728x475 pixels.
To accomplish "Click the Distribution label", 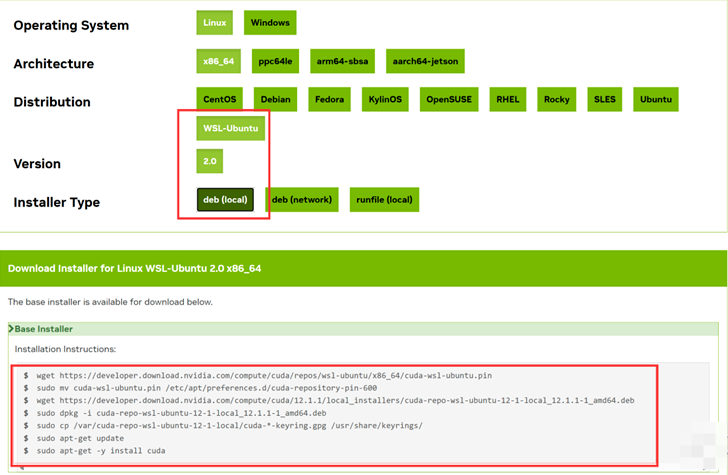I will click(x=52, y=102).
